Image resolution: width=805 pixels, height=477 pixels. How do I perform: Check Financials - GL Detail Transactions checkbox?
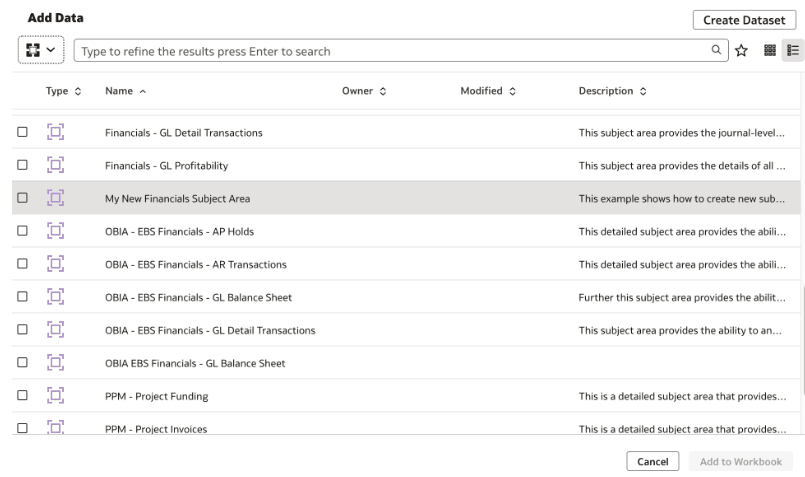pyautogui.click(x=22, y=132)
